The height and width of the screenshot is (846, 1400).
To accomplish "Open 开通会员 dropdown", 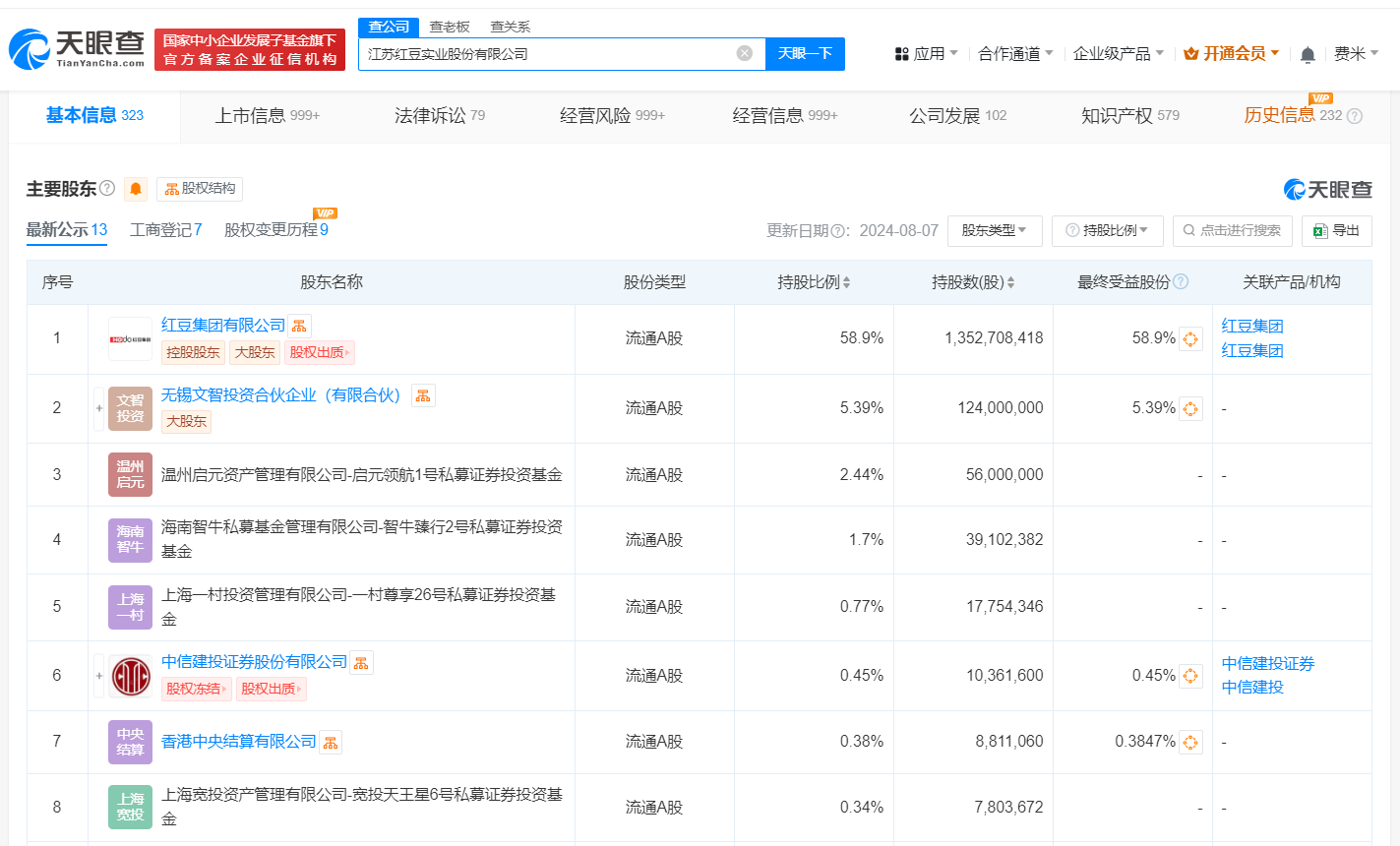I will 1232,54.
